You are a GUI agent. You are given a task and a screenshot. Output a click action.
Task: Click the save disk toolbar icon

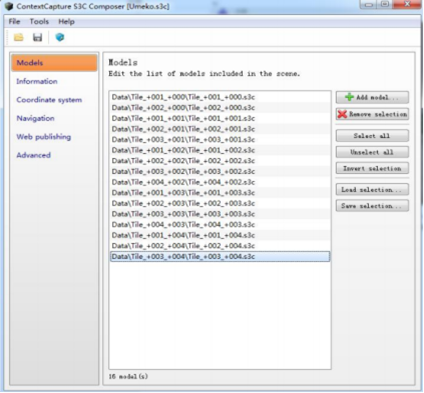pyautogui.click(x=37, y=37)
